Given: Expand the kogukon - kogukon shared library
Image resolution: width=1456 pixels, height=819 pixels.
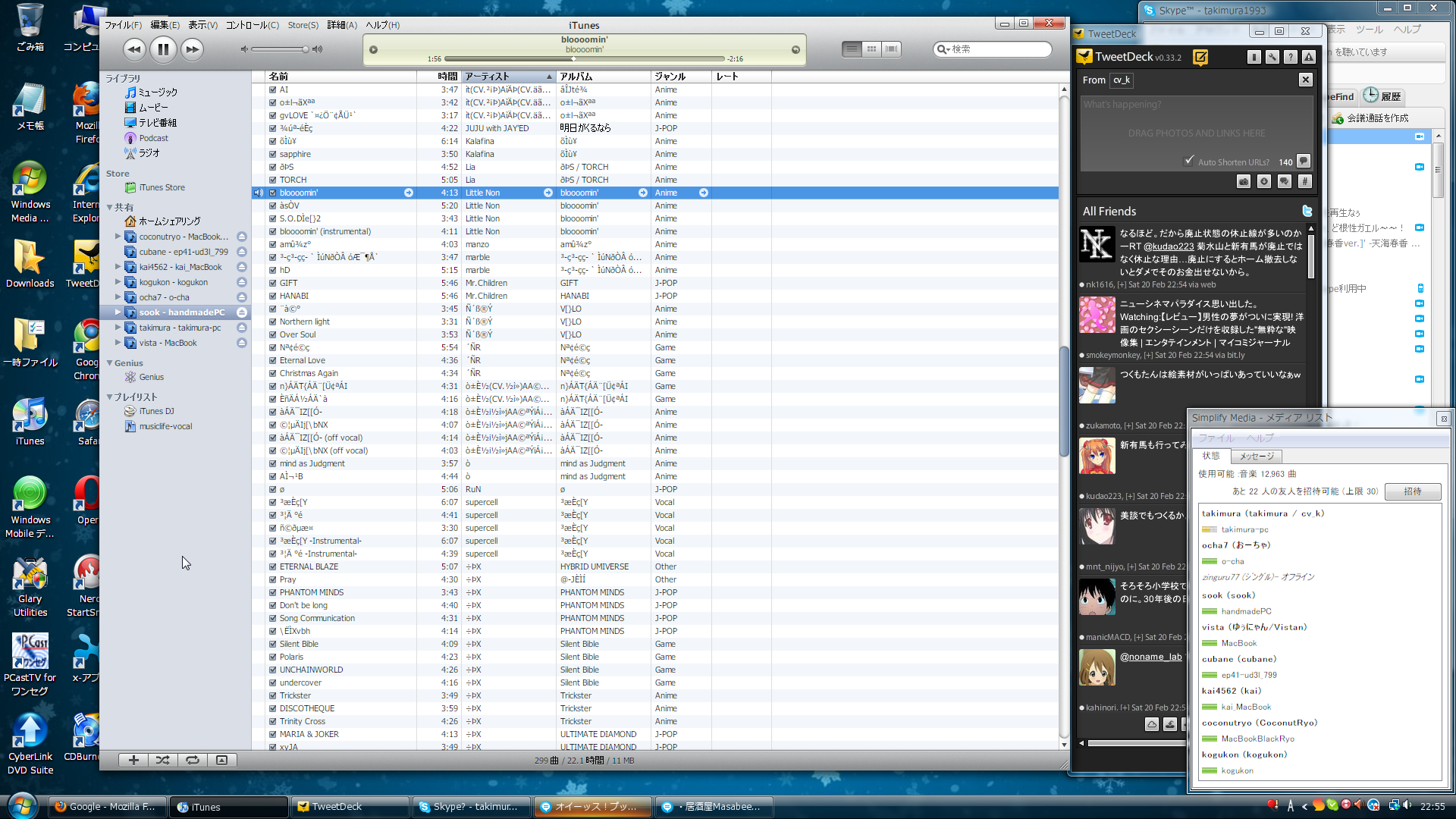Looking at the screenshot, I should [118, 282].
